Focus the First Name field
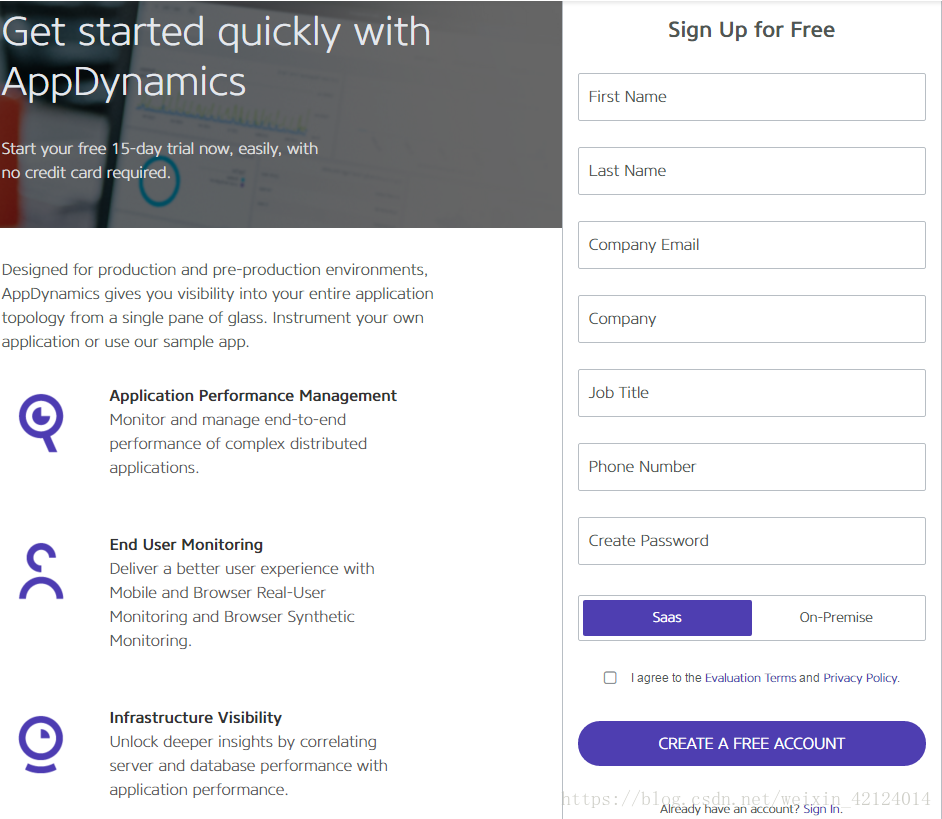The image size is (942, 819). tap(752, 97)
